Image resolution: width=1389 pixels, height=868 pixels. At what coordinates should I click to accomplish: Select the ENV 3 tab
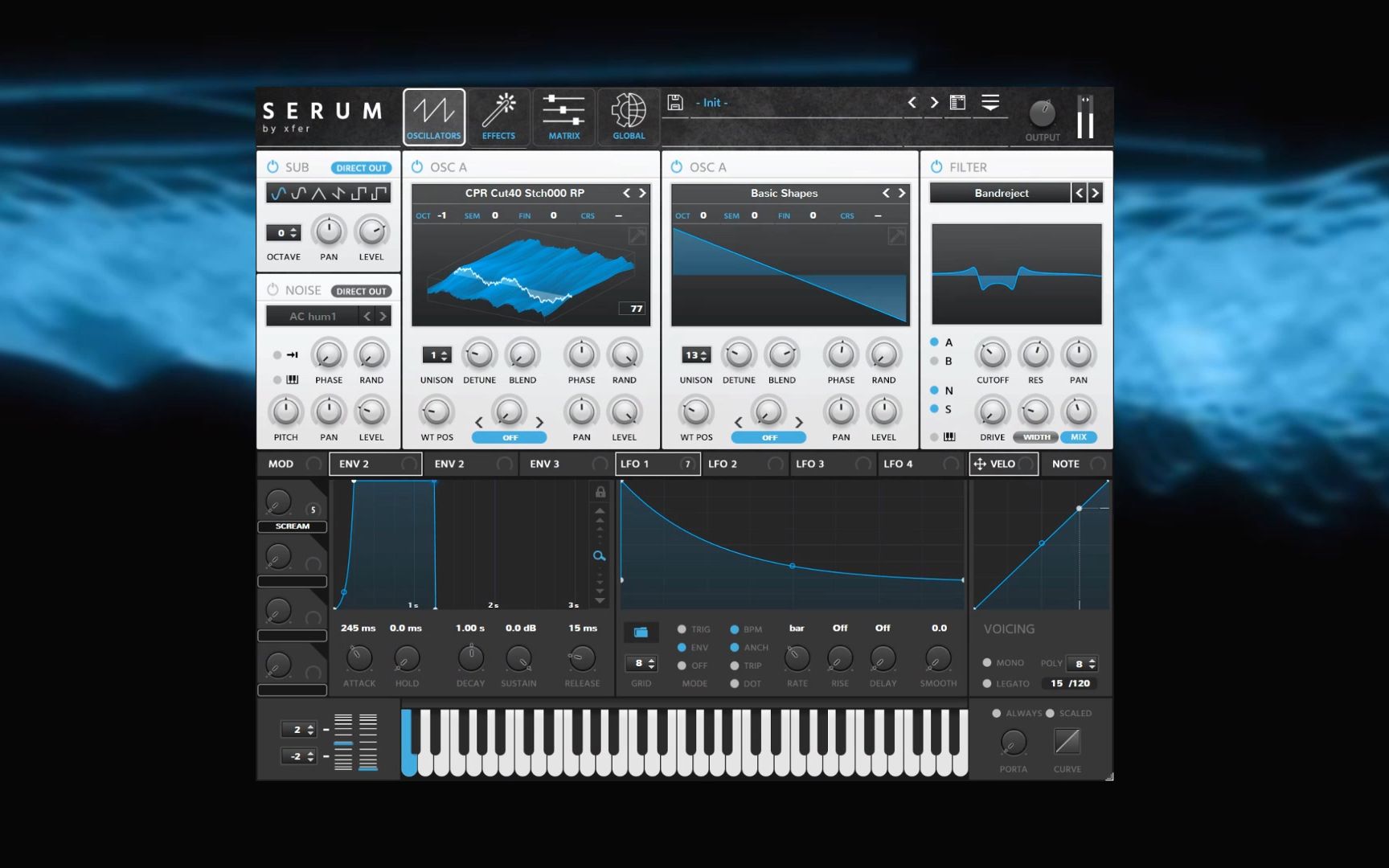pos(566,464)
